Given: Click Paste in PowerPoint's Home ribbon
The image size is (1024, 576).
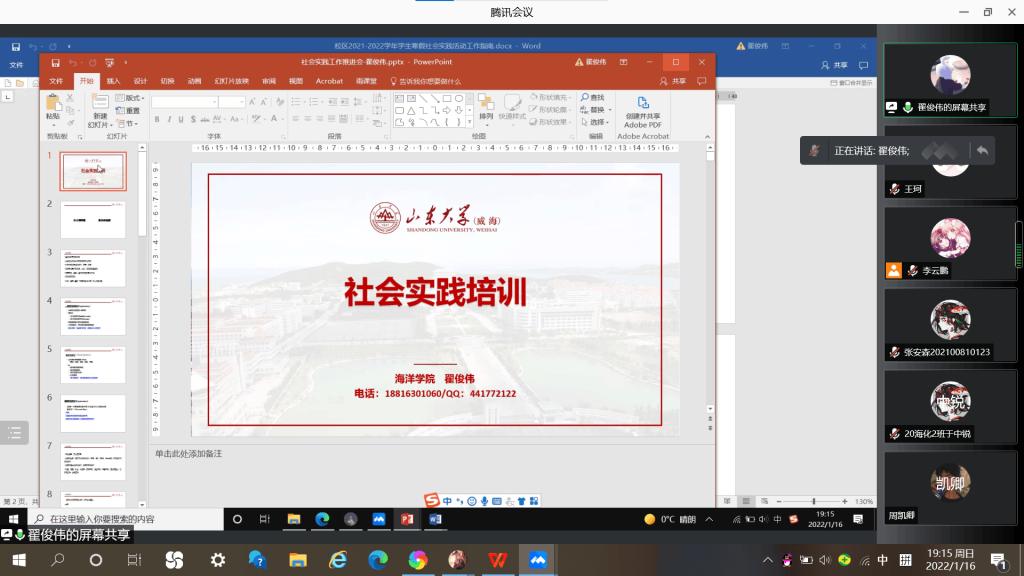Looking at the screenshot, I should (x=54, y=109).
